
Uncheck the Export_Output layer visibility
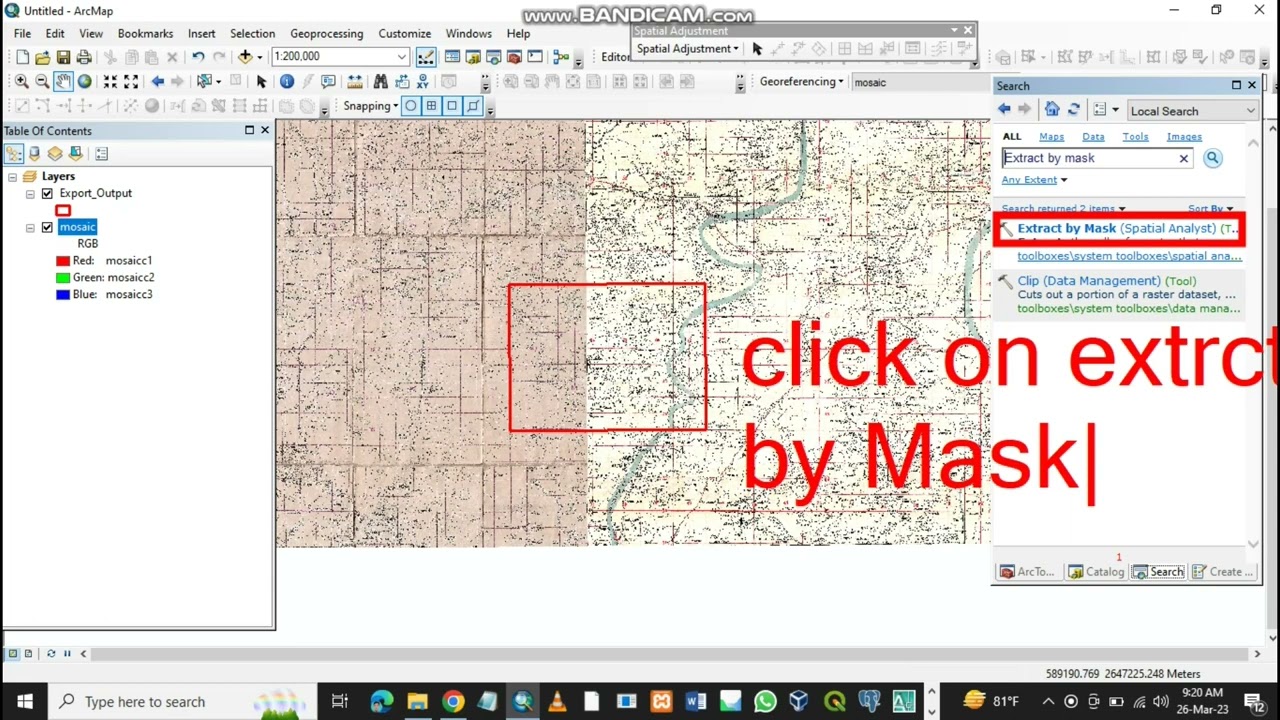click(47, 194)
